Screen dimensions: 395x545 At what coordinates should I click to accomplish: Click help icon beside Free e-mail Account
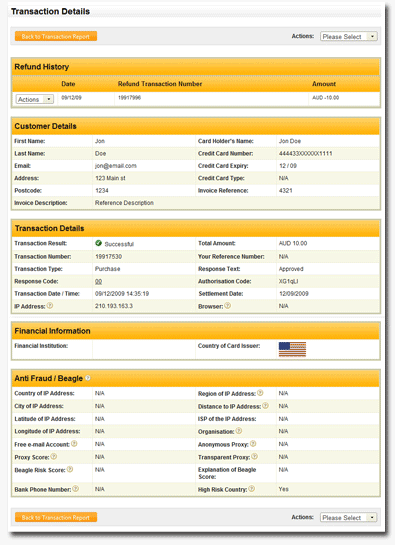coord(74,444)
